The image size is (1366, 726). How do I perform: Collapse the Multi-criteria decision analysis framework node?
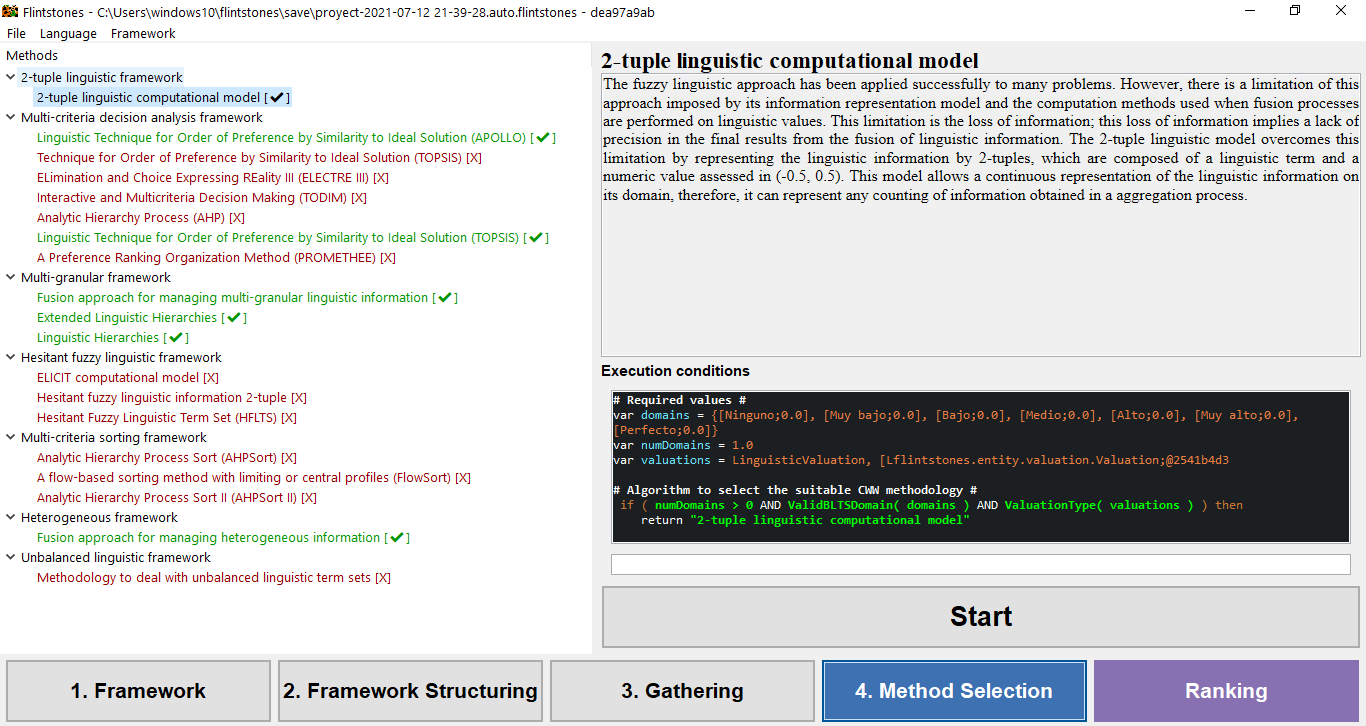click(11, 118)
